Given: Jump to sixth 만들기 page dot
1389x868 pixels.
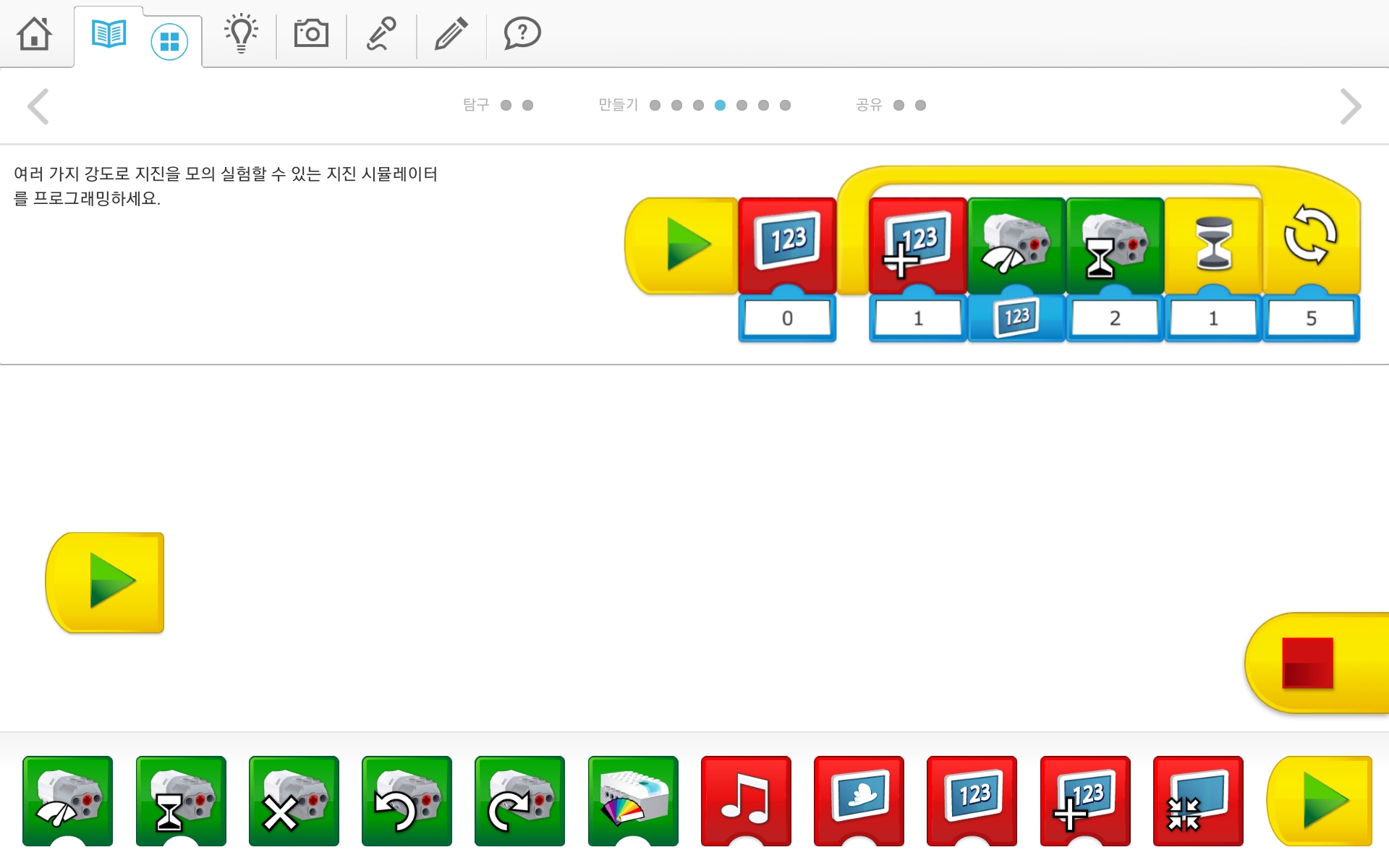Looking at the screenshot, I should (x=763, y=106).
